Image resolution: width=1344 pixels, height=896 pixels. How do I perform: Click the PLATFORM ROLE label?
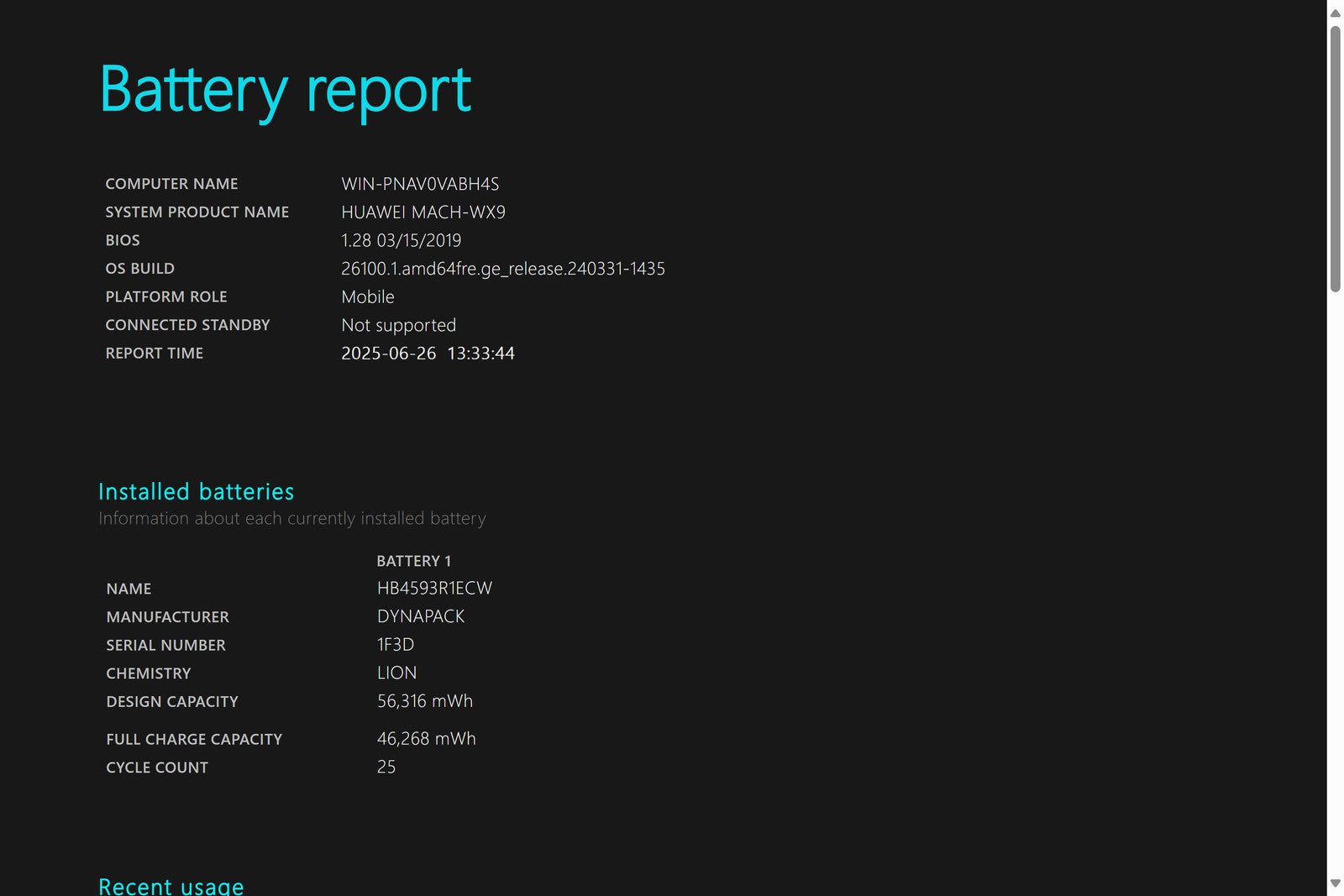click(166, 297)
